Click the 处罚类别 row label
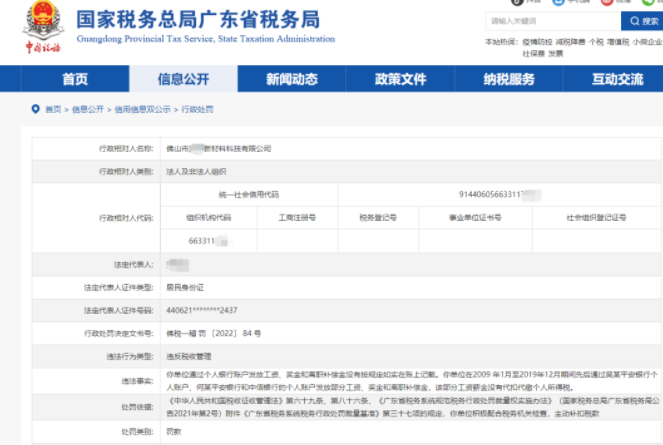Screen dimensions: 663x445 [x=137, y=432]
